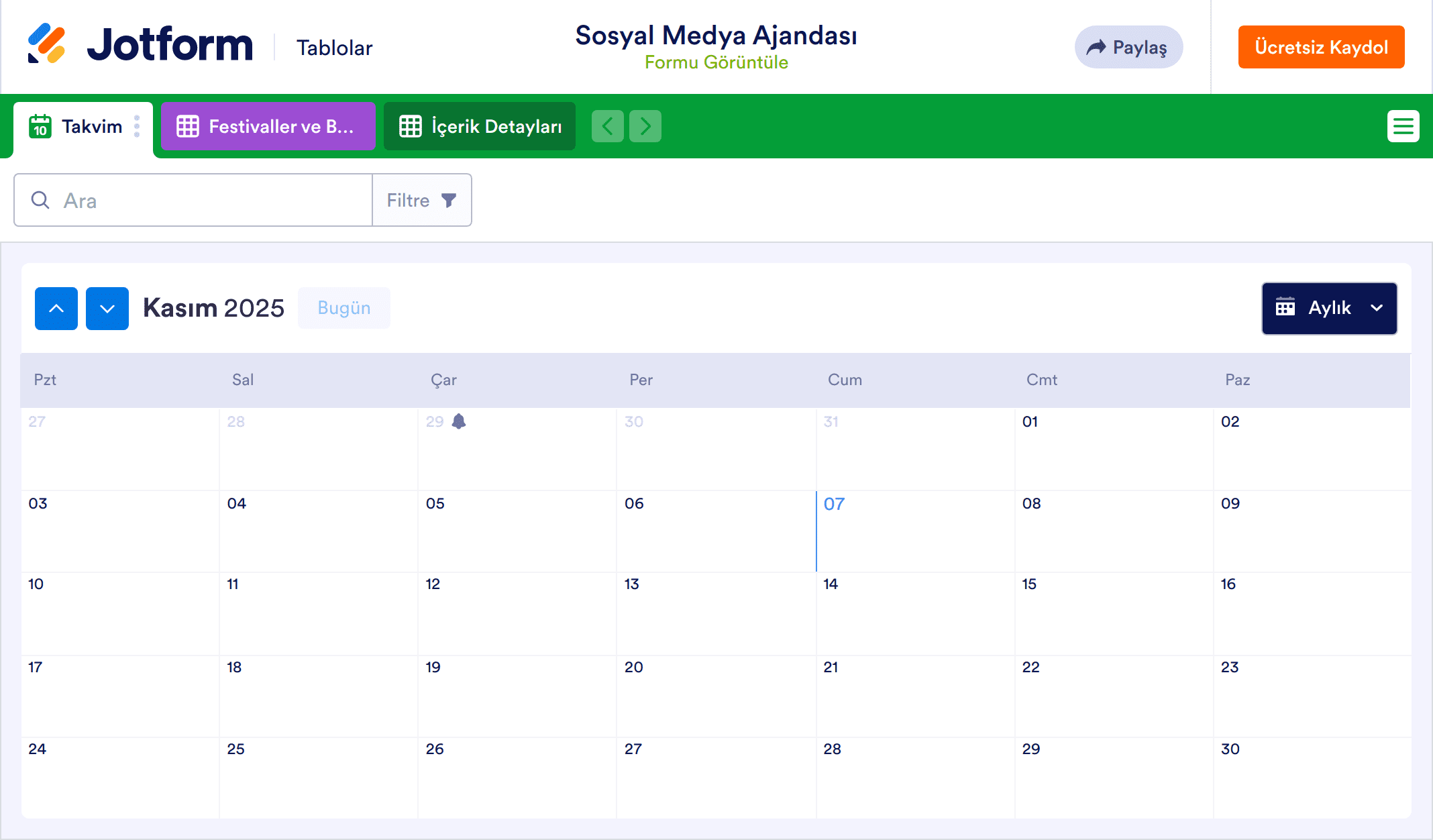Click the search magnifier icon
The width and height of the screenshot is (1433, 840).
[x=40, y=200]
